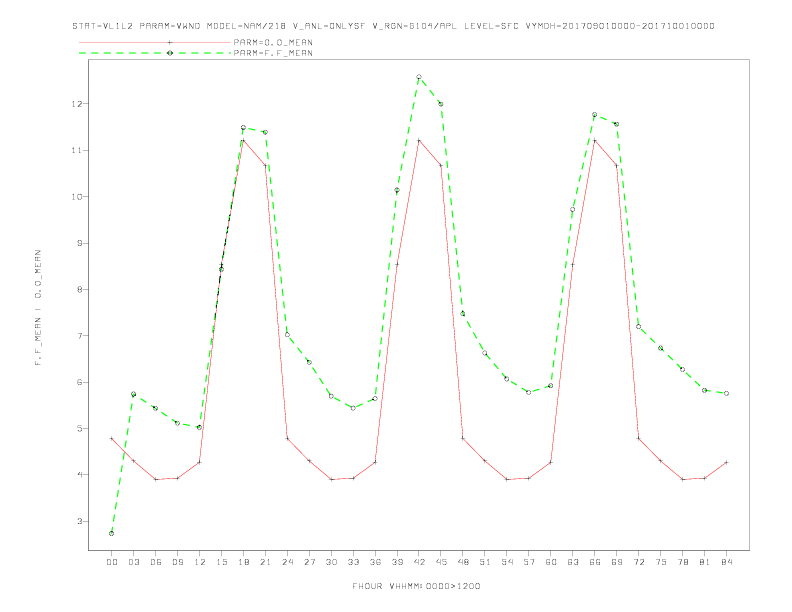
Task: Click the x-axis tick label 06
Action: pos(156,562)
